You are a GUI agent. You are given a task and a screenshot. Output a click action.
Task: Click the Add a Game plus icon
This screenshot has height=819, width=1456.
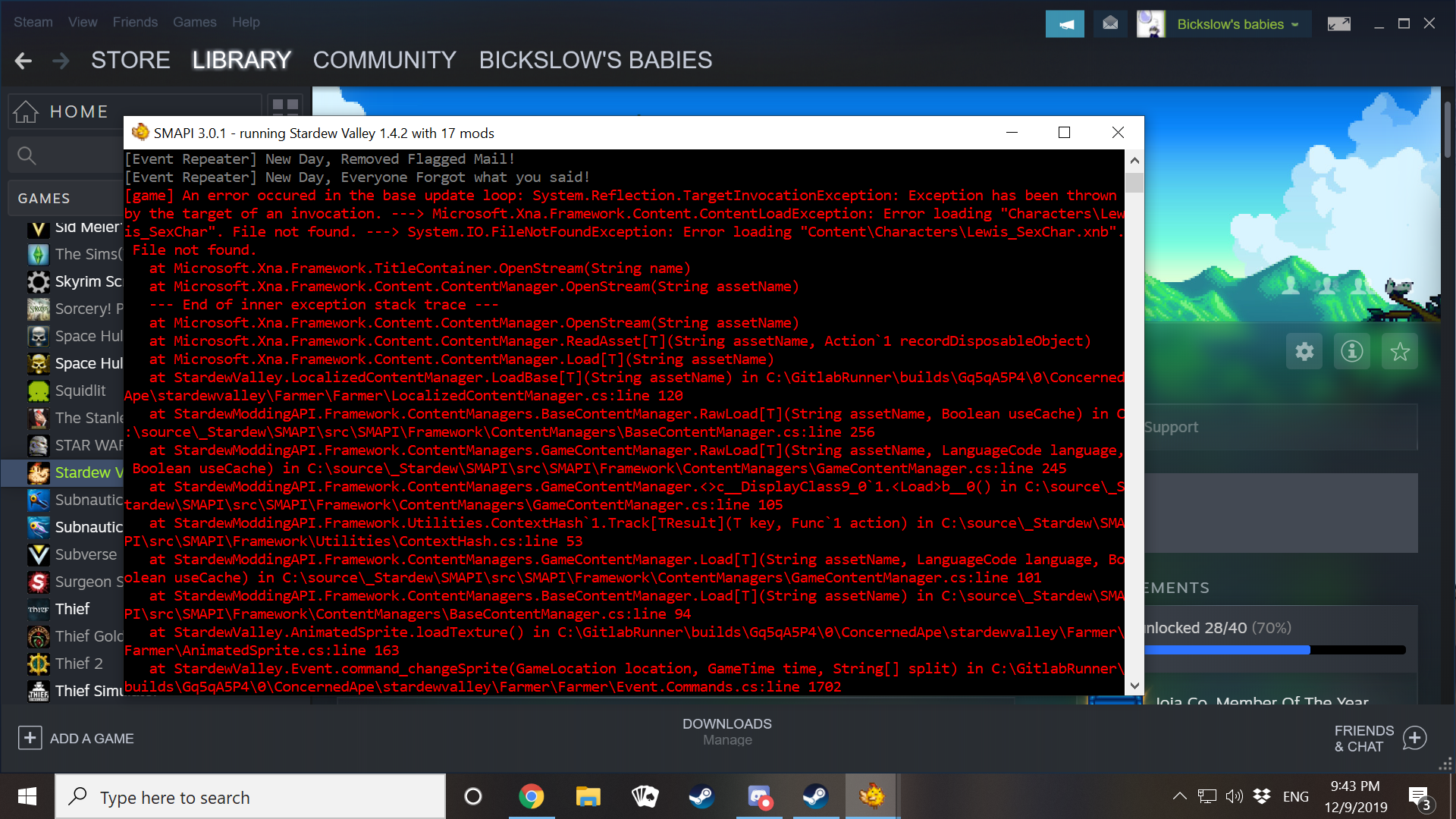tap(30, 738)
